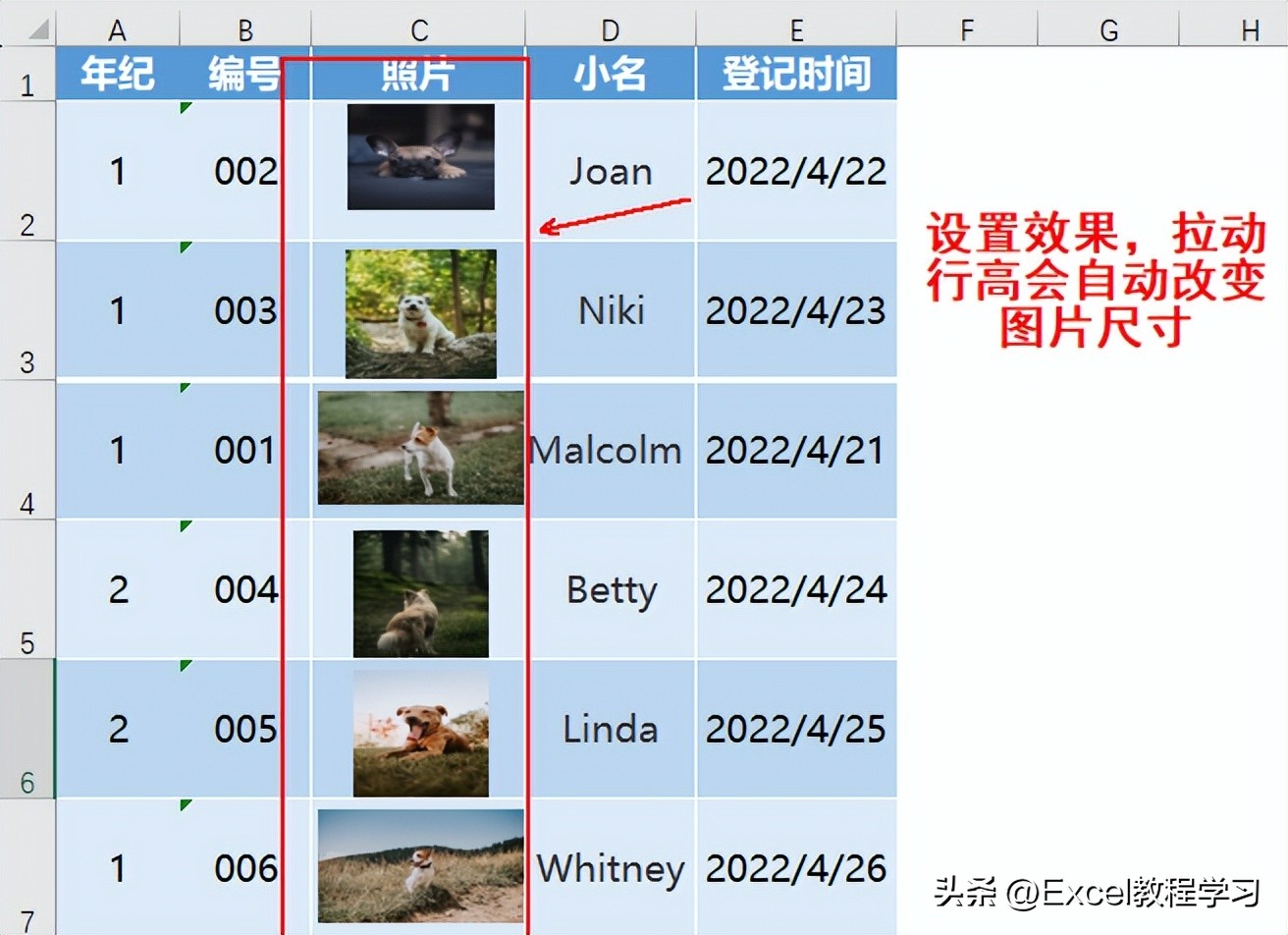
Task: Click the Select All corner triangle
Action: [x=38, y=30]
